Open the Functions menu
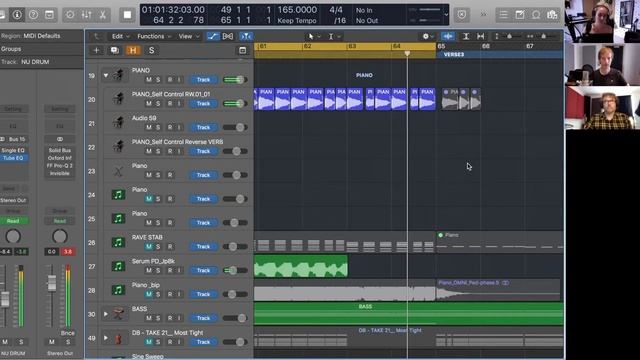Image resolution: width=640 pixels, height=360 pixels. point(154,36)
